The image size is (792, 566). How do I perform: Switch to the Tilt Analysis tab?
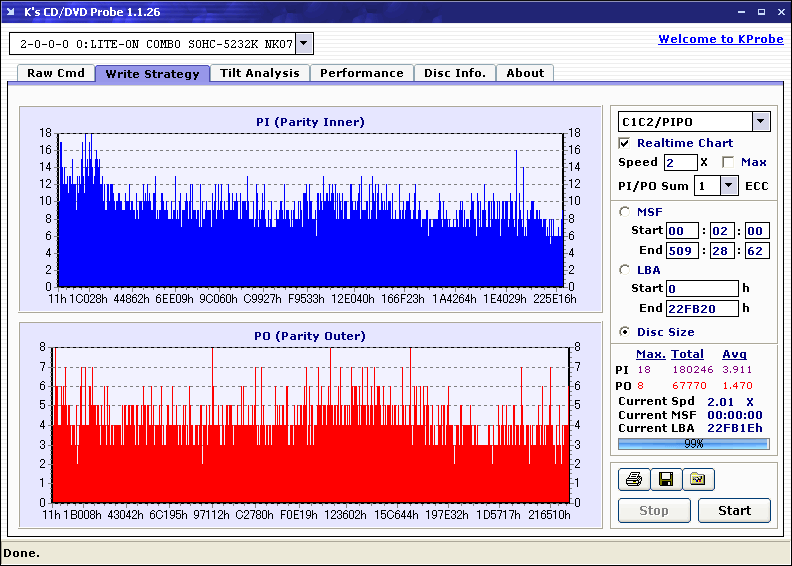tap(260, 73)
